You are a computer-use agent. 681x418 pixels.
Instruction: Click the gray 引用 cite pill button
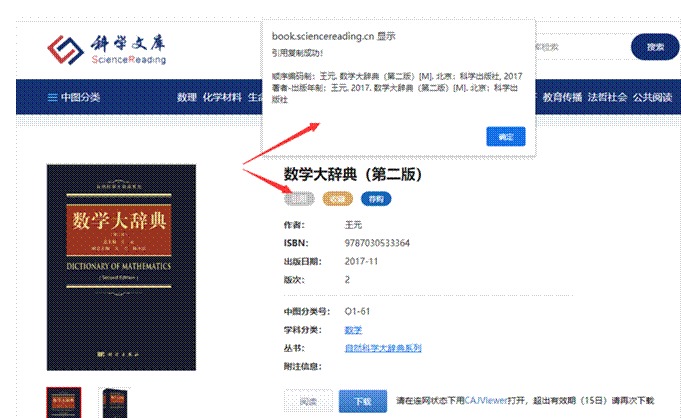click(x=299, y=199)
